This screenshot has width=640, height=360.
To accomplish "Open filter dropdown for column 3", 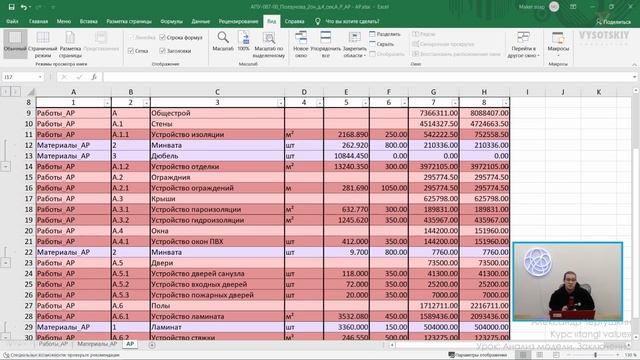I will coord(280,103).
